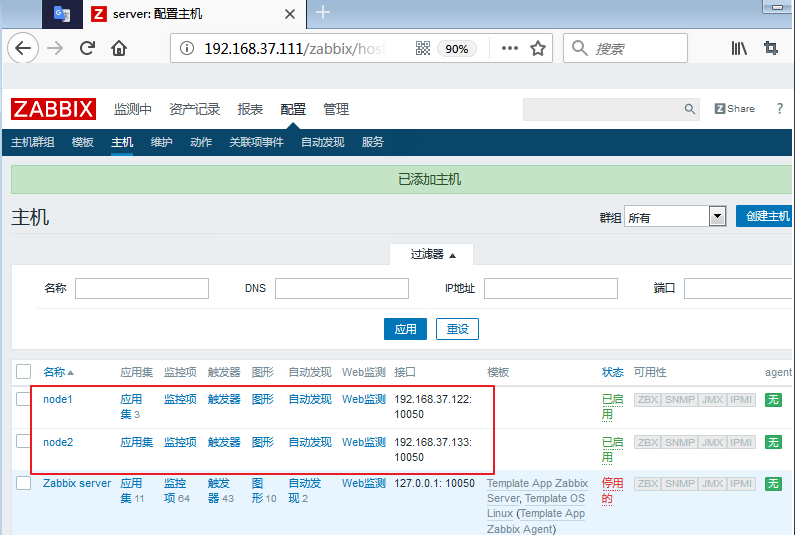Focus the IP地址 filter input
Image resolution: width=795 pixels, height=535 pixels.
(x=551, y=288)
